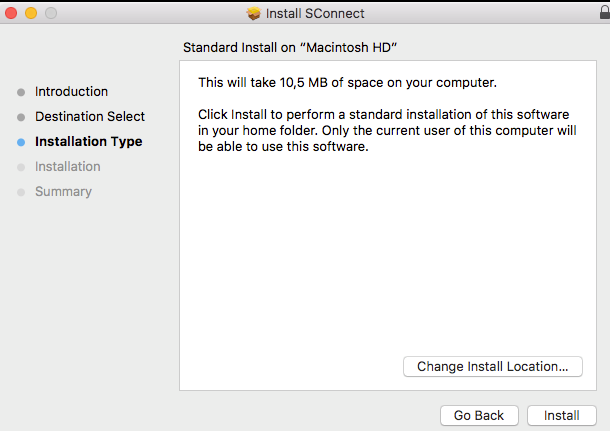This screenshot has height=431, width=610.
Task: Open Change Install Location options
Action: click(x=493, y=366)
